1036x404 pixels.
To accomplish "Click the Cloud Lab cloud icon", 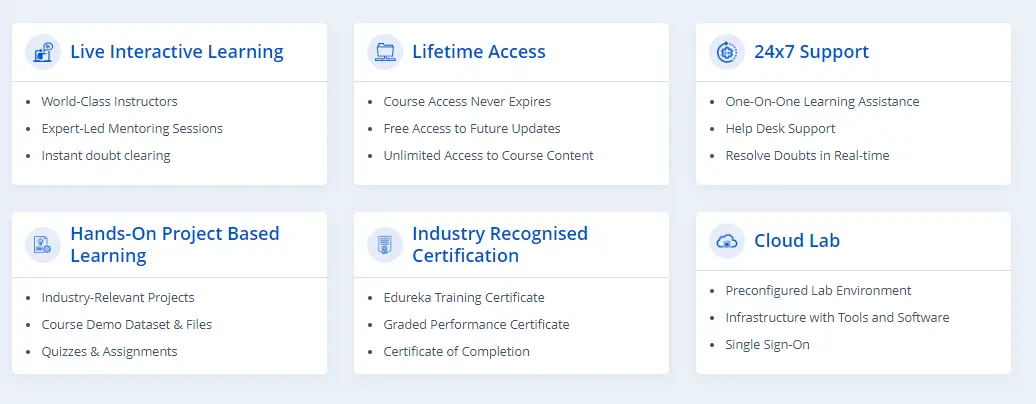I will 727,241.
